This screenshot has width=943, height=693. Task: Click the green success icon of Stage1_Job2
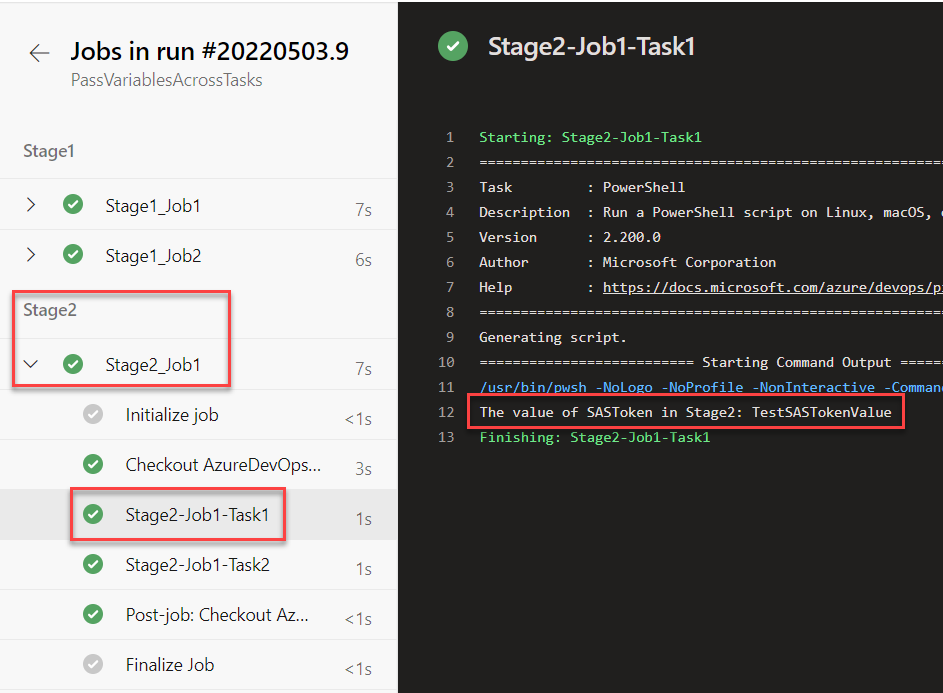click(73, 254)
